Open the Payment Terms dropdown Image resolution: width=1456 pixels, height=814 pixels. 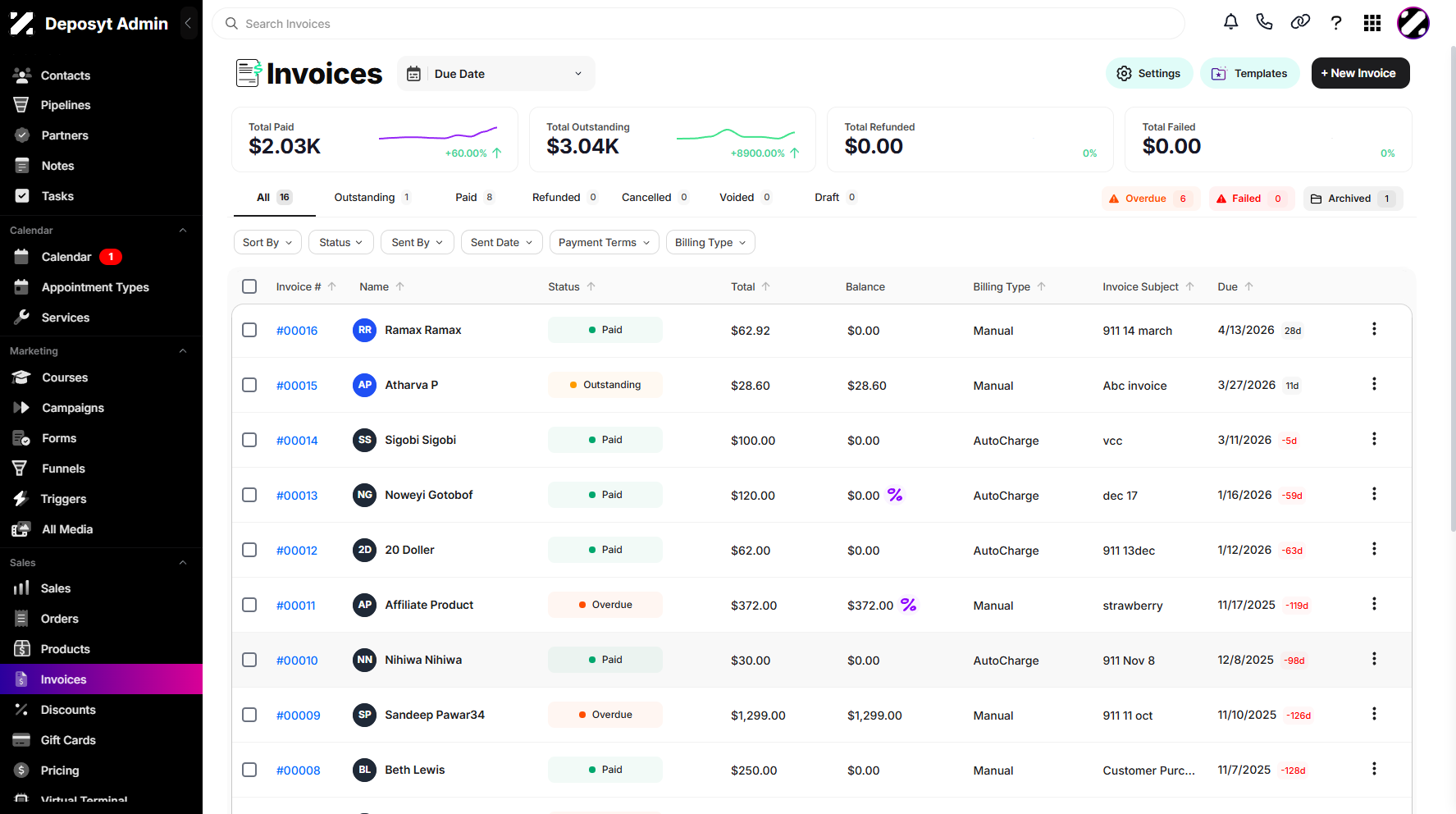pyautogui.click(x=604, y=242)
